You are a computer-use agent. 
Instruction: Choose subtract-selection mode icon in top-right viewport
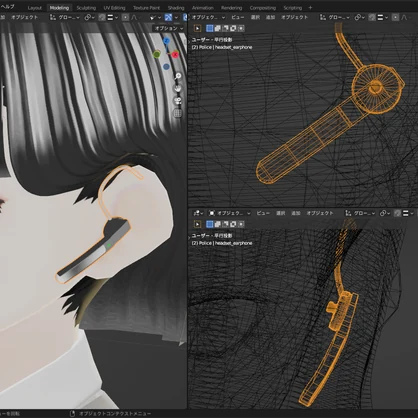[225, 28]
